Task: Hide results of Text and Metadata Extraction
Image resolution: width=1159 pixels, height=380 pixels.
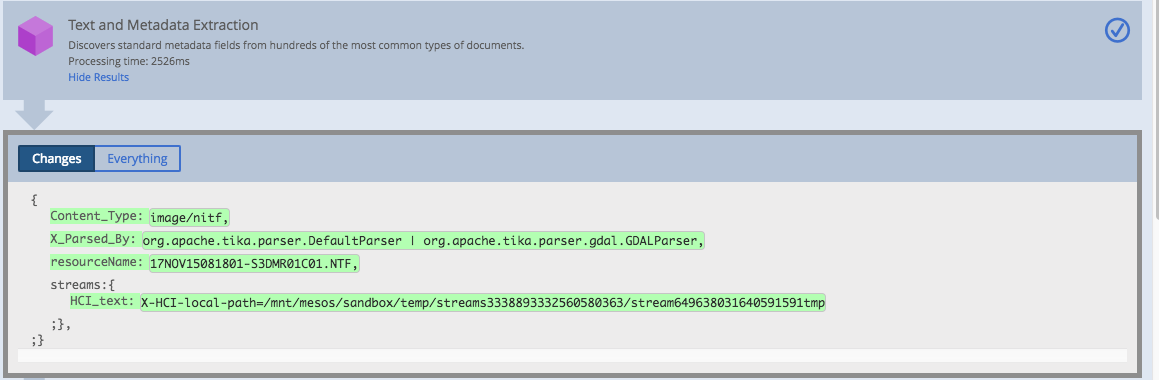Action: tap(98, 77)
